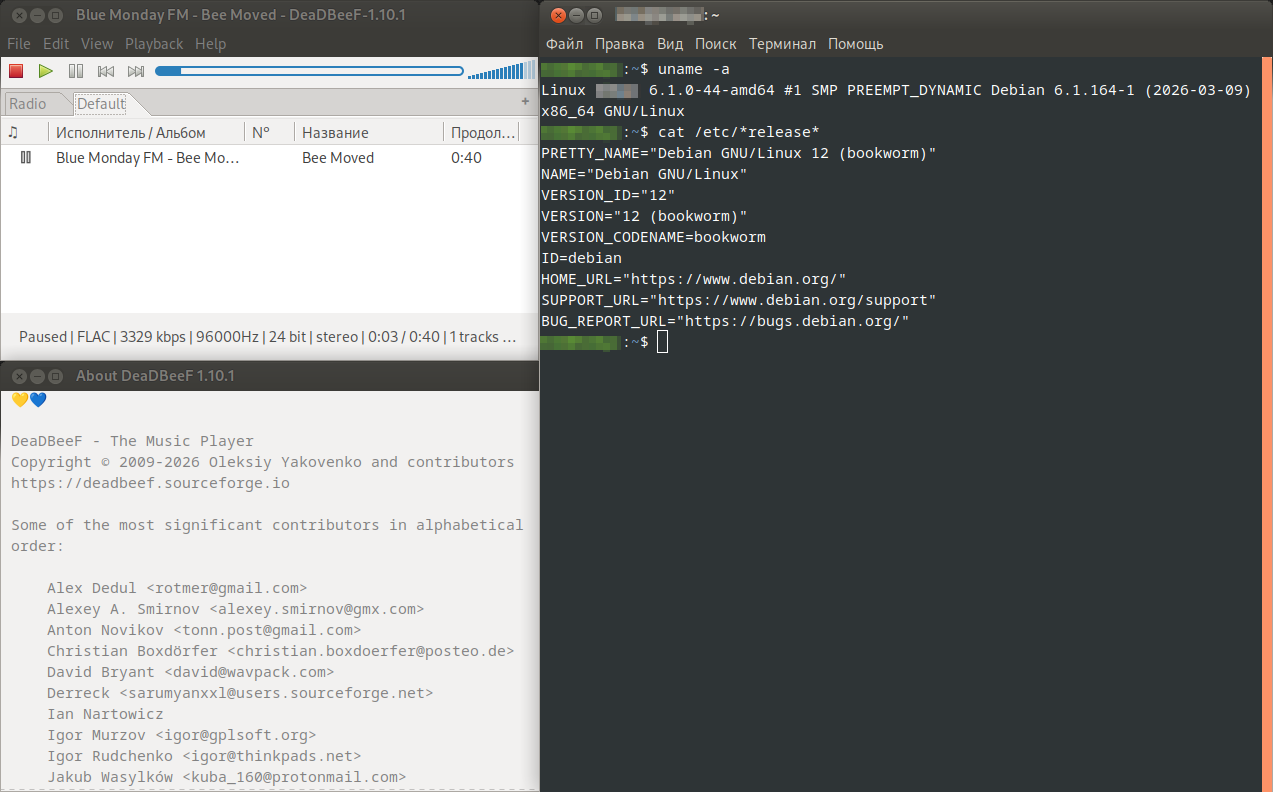Add a new playlist tab with plus icon

tap(525, 101)
